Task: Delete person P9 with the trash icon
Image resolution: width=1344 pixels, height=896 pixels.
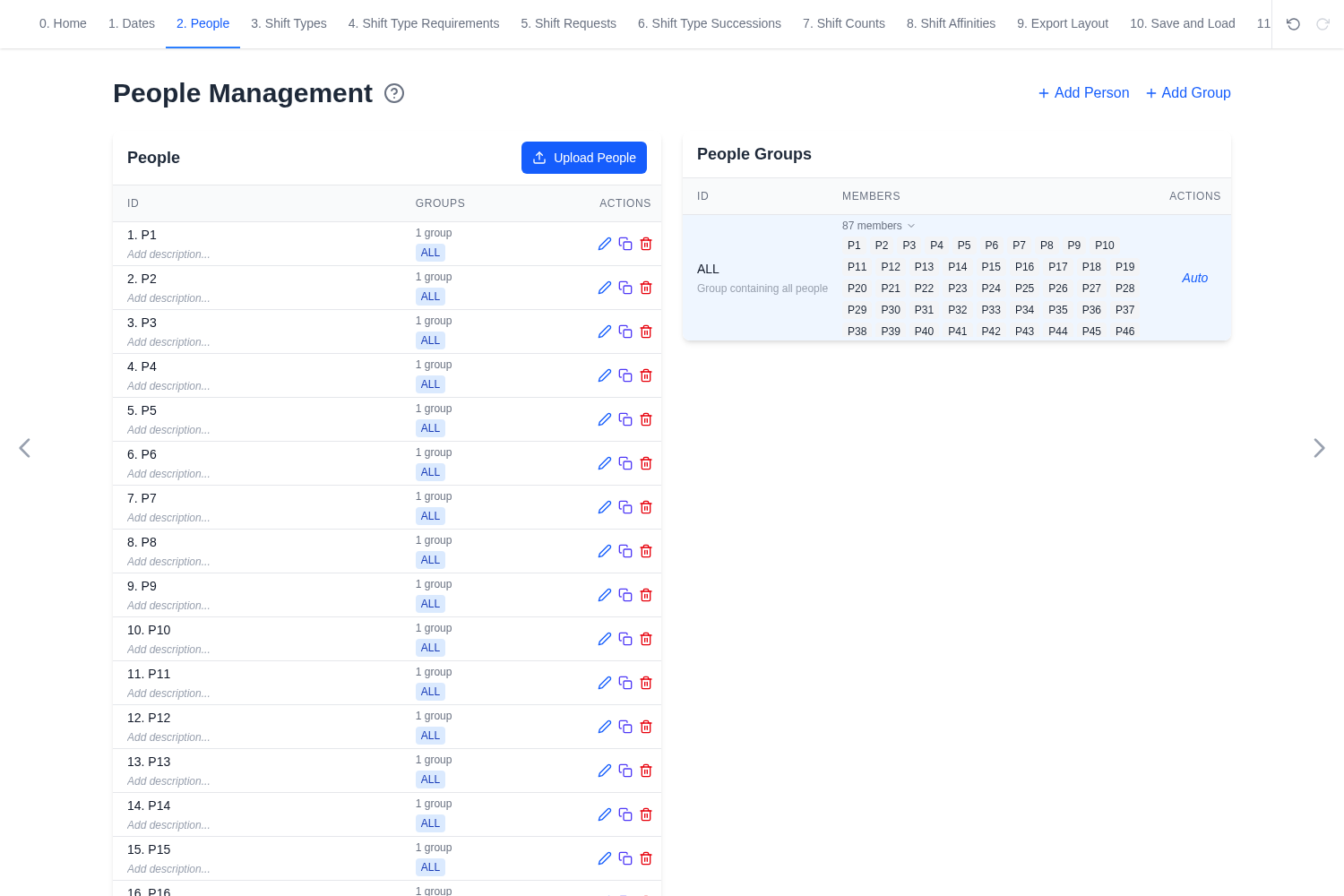Action: 646,595
